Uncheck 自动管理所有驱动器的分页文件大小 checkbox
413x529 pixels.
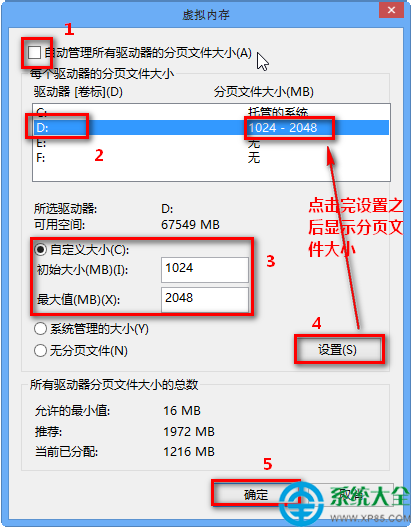34,53
